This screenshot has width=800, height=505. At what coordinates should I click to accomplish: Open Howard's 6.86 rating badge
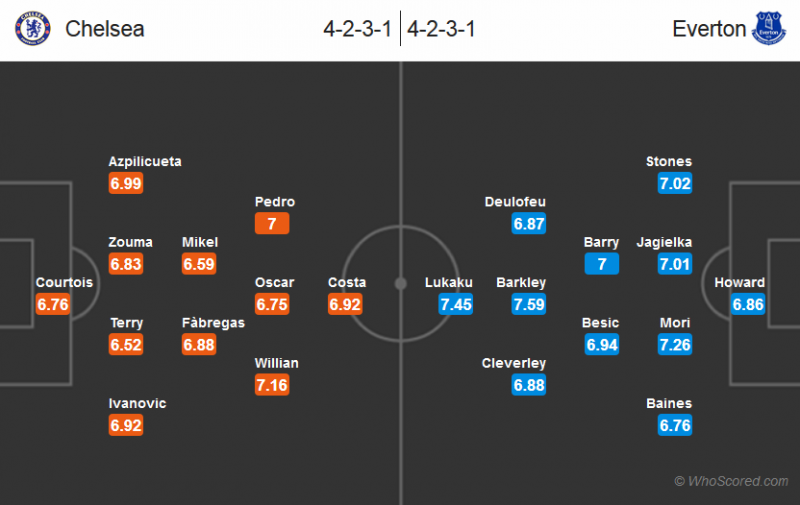point(747,304)
